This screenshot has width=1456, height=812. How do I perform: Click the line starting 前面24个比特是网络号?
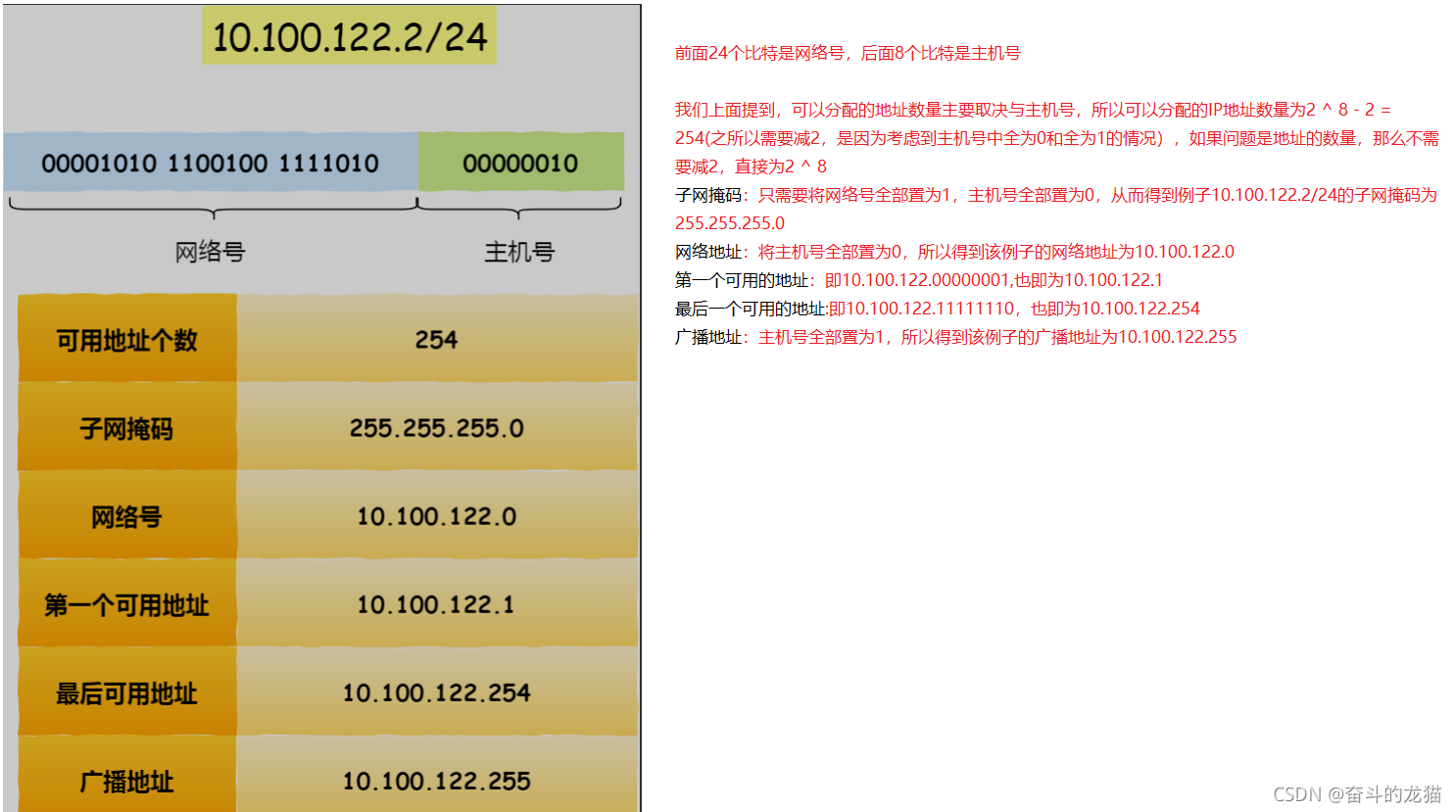(x=848, y=53)
